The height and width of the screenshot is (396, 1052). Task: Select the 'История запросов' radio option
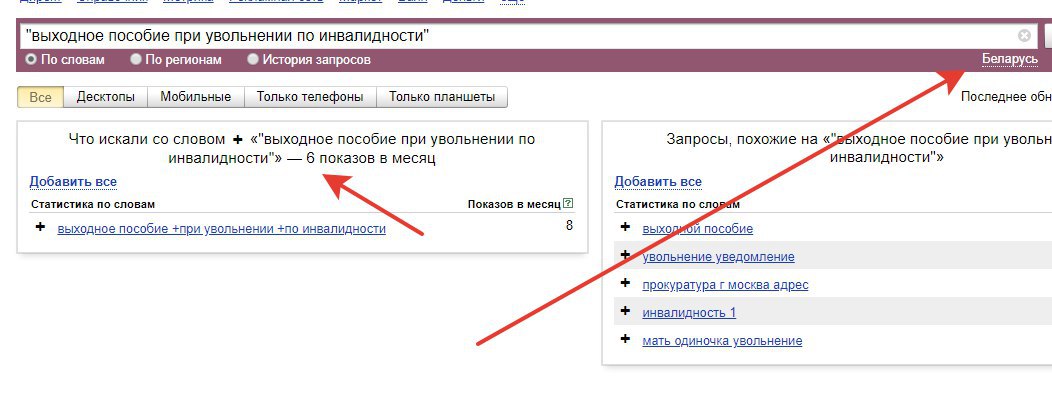click(253, 59)
